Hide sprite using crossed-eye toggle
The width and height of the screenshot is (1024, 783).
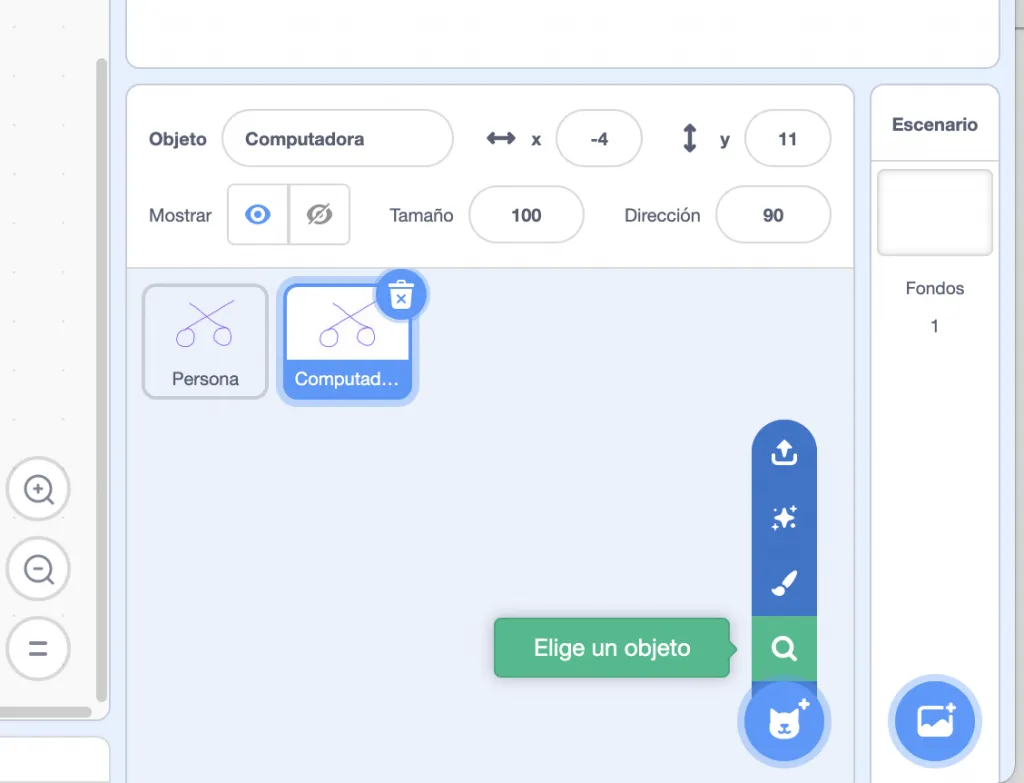(x=319, y=214)
